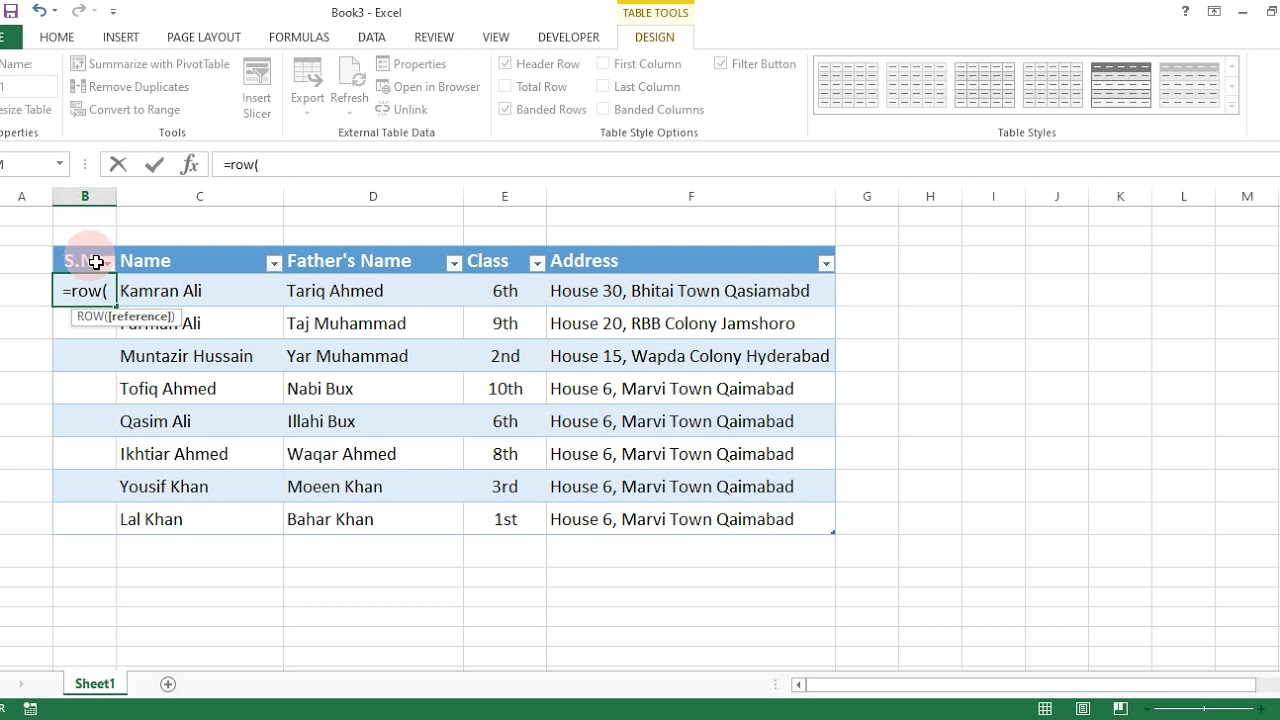Enable the Total Row checkbox

505,86
